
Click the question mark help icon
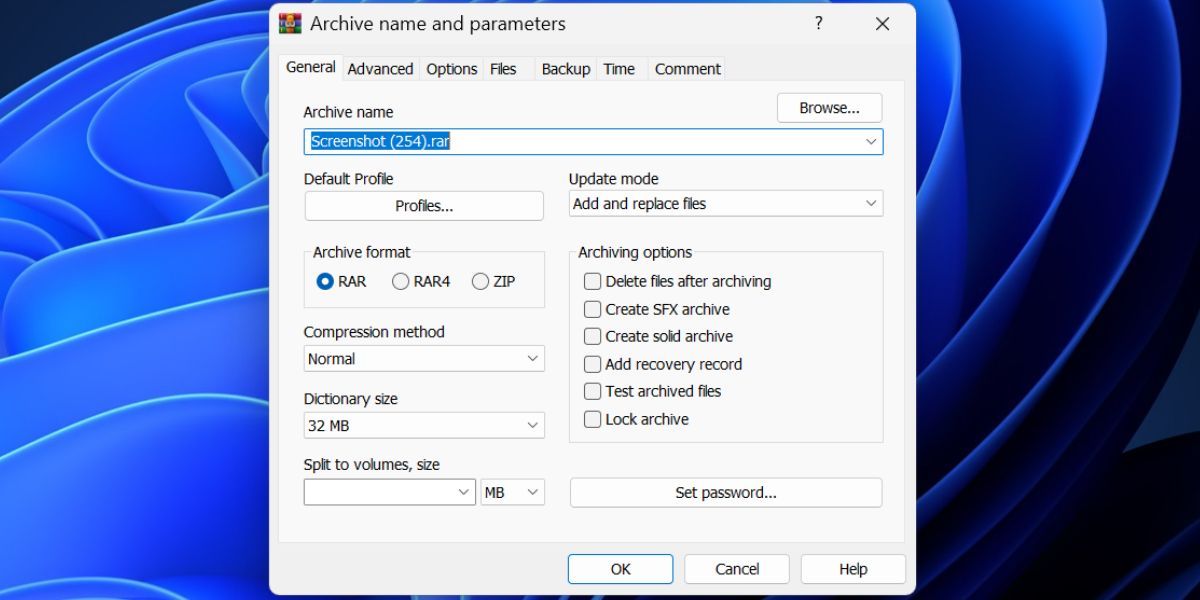(818, 24)
